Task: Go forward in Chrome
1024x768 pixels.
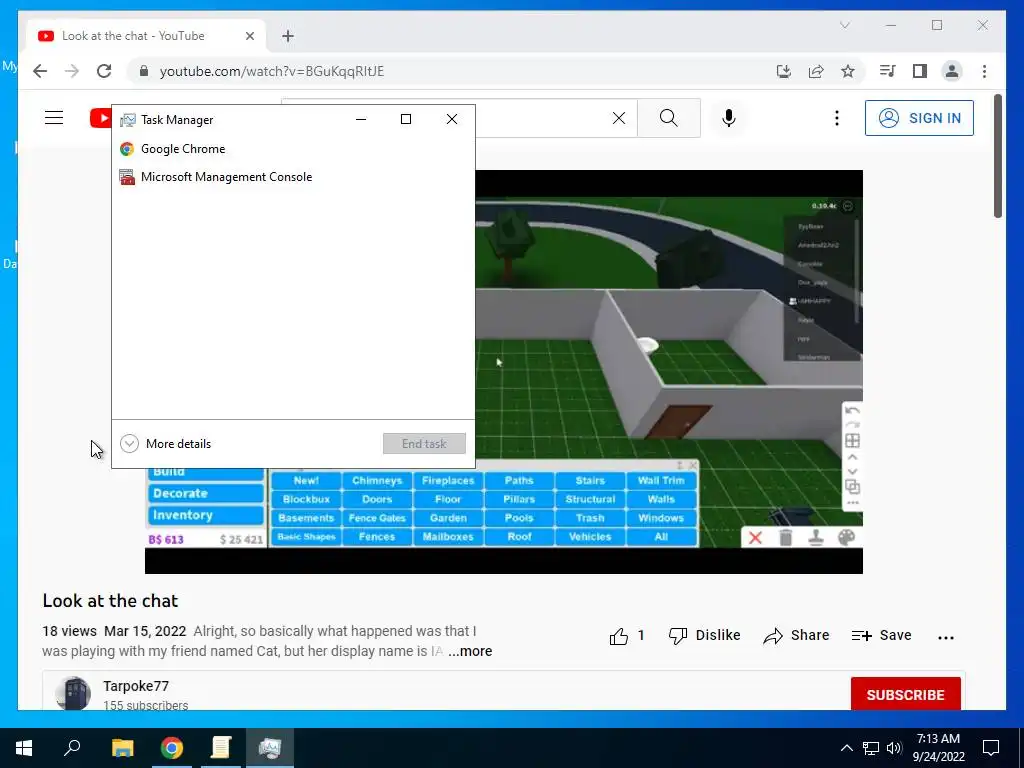Action: (72, 71)
